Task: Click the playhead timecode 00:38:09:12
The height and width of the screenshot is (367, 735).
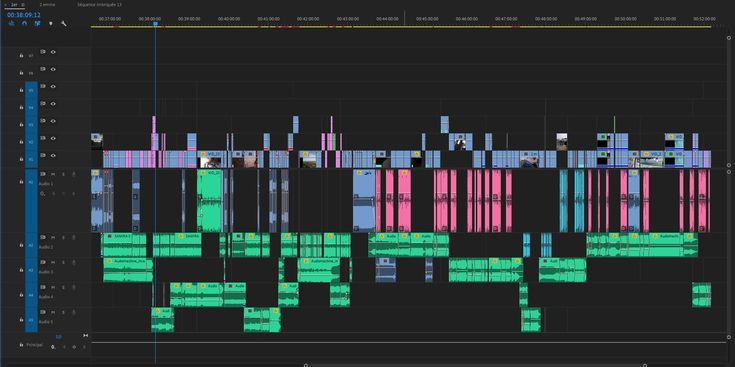Action: 23,15
